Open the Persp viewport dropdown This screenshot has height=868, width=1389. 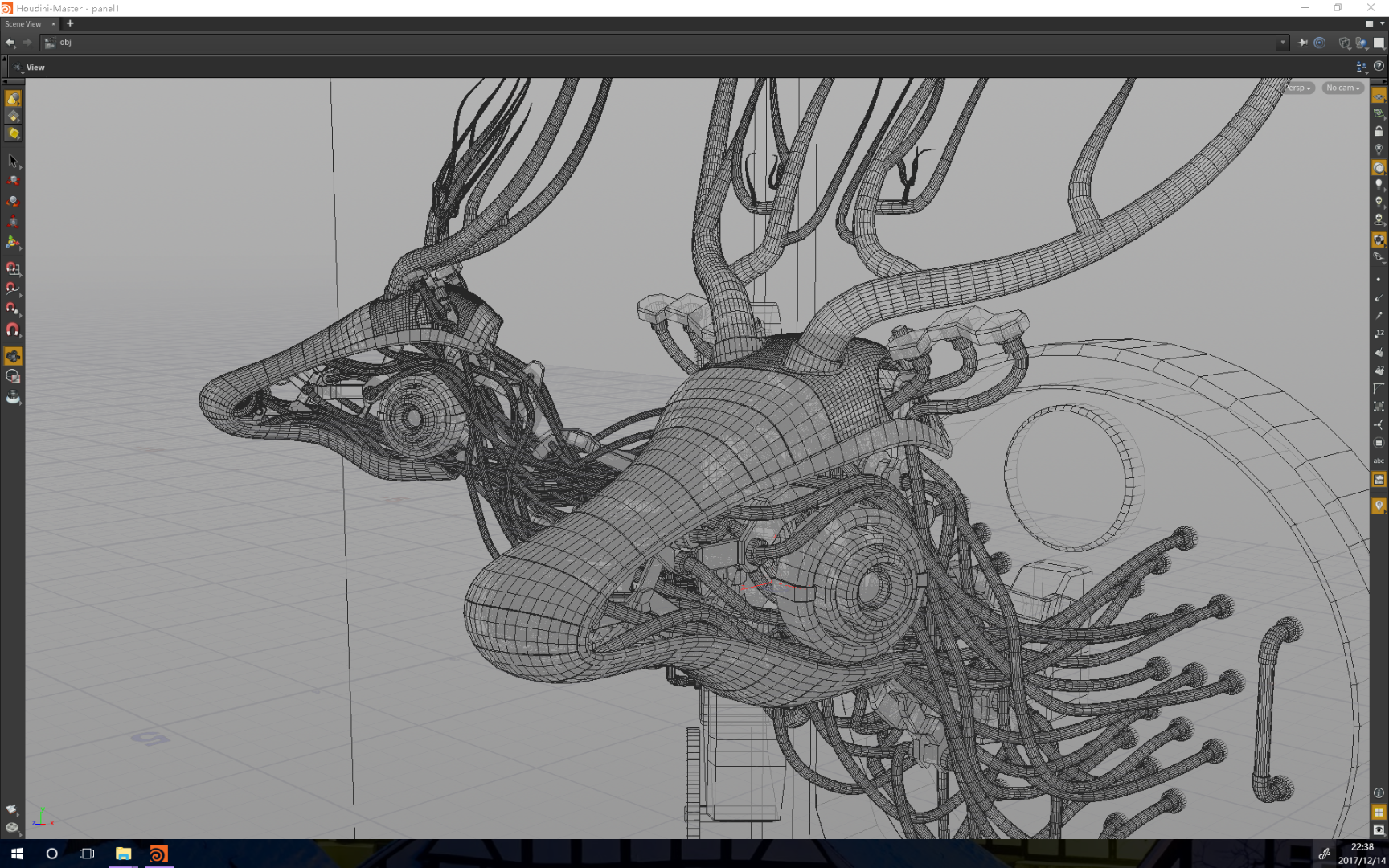tap(1297, 88)
